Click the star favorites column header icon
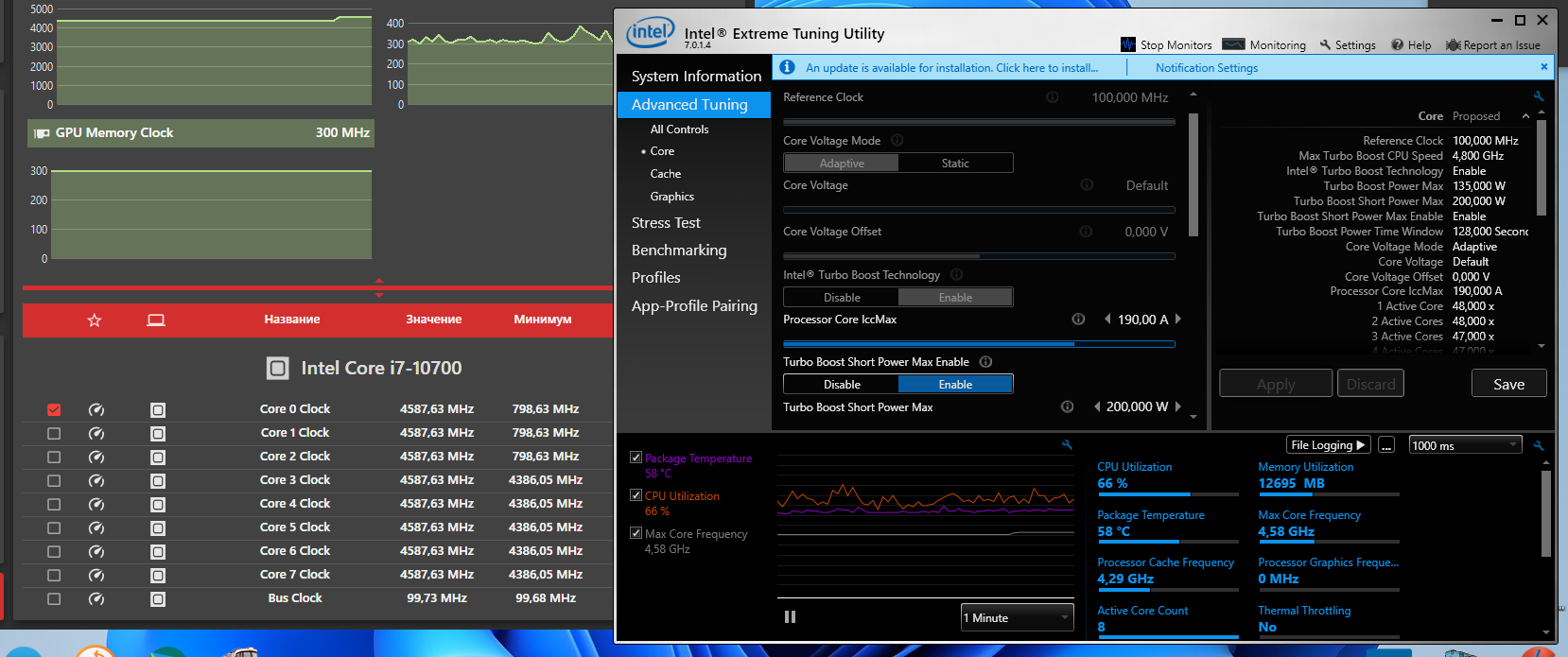The height and width of the screenshot is (657, 1568). (x=95, y=320)
